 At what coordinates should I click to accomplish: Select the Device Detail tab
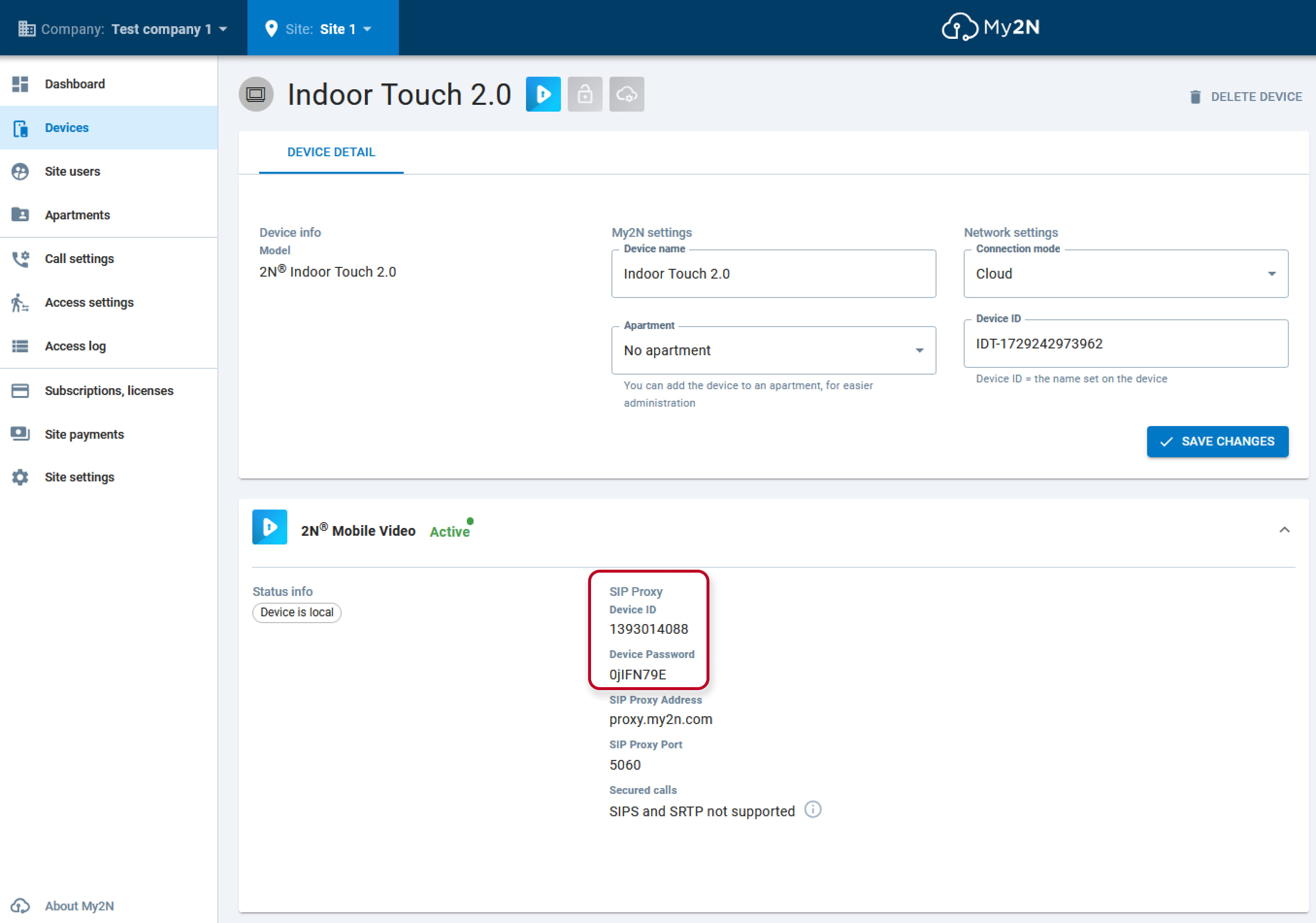pos(331,152)
